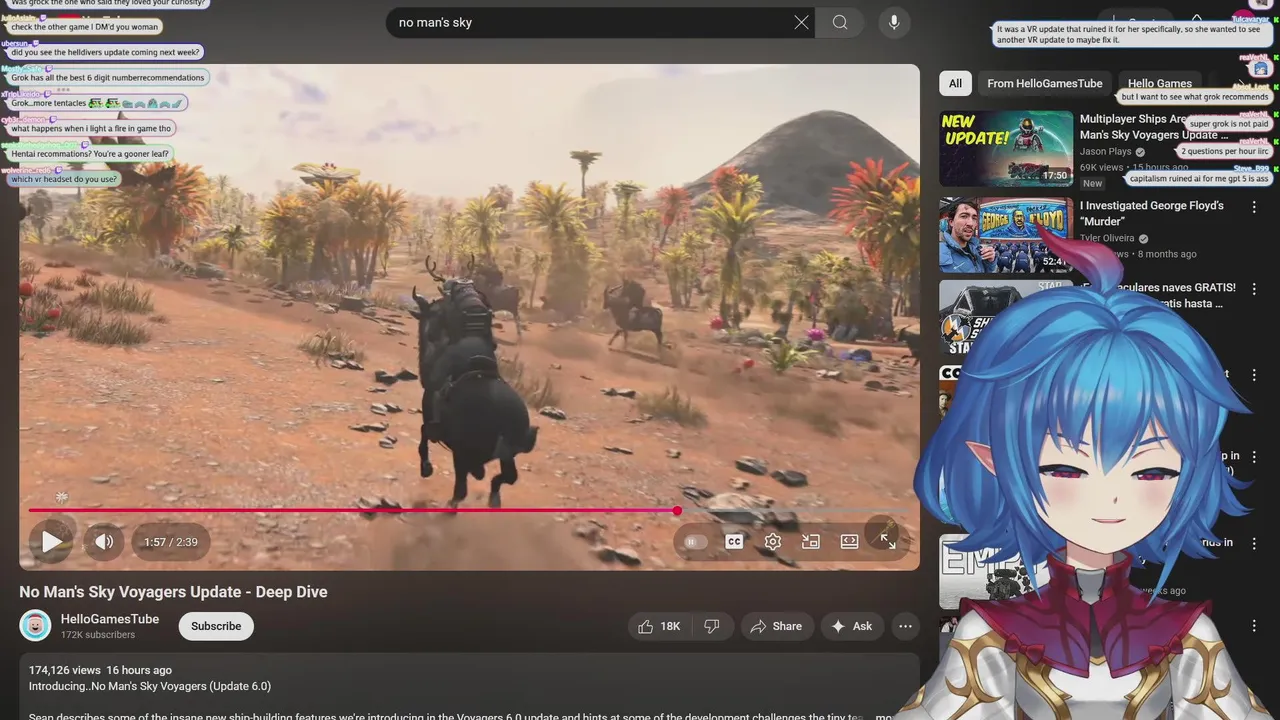The image size is (1280, 720).
Task: Open more actions ellipsis under video
Action: 905,626
